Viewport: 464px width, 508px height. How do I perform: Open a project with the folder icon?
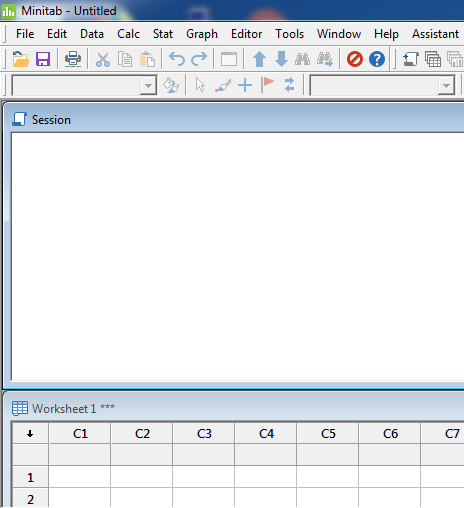[21, 59]
